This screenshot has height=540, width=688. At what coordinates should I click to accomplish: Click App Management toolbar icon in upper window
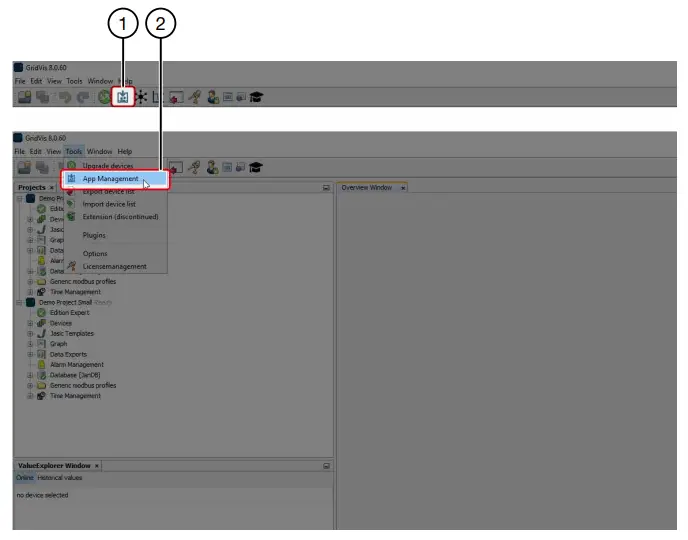(123, 97)
